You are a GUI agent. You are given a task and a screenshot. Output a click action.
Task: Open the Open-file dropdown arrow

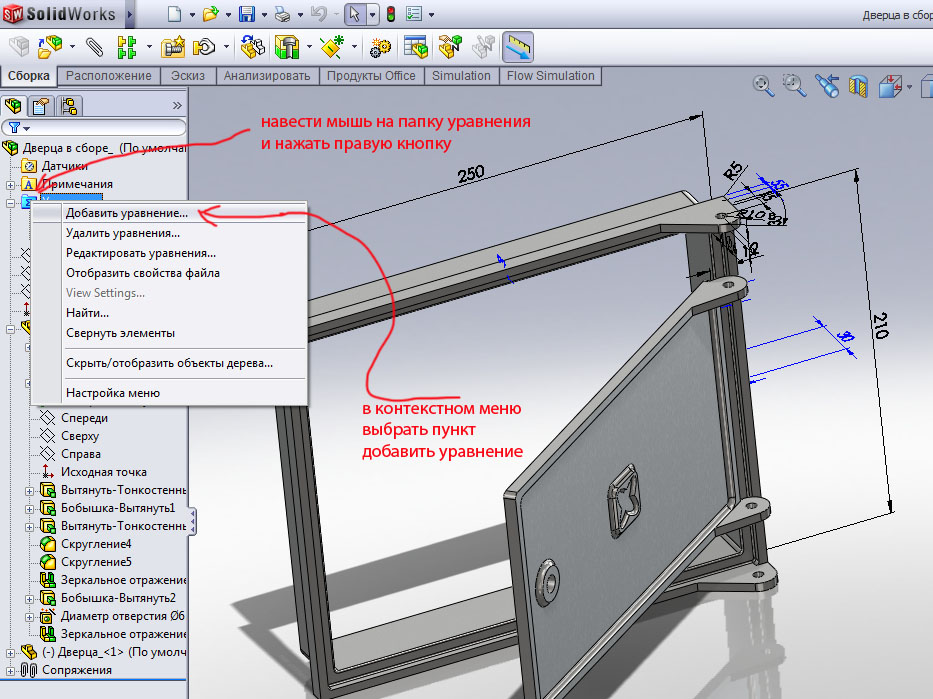(x=227, y=15)
